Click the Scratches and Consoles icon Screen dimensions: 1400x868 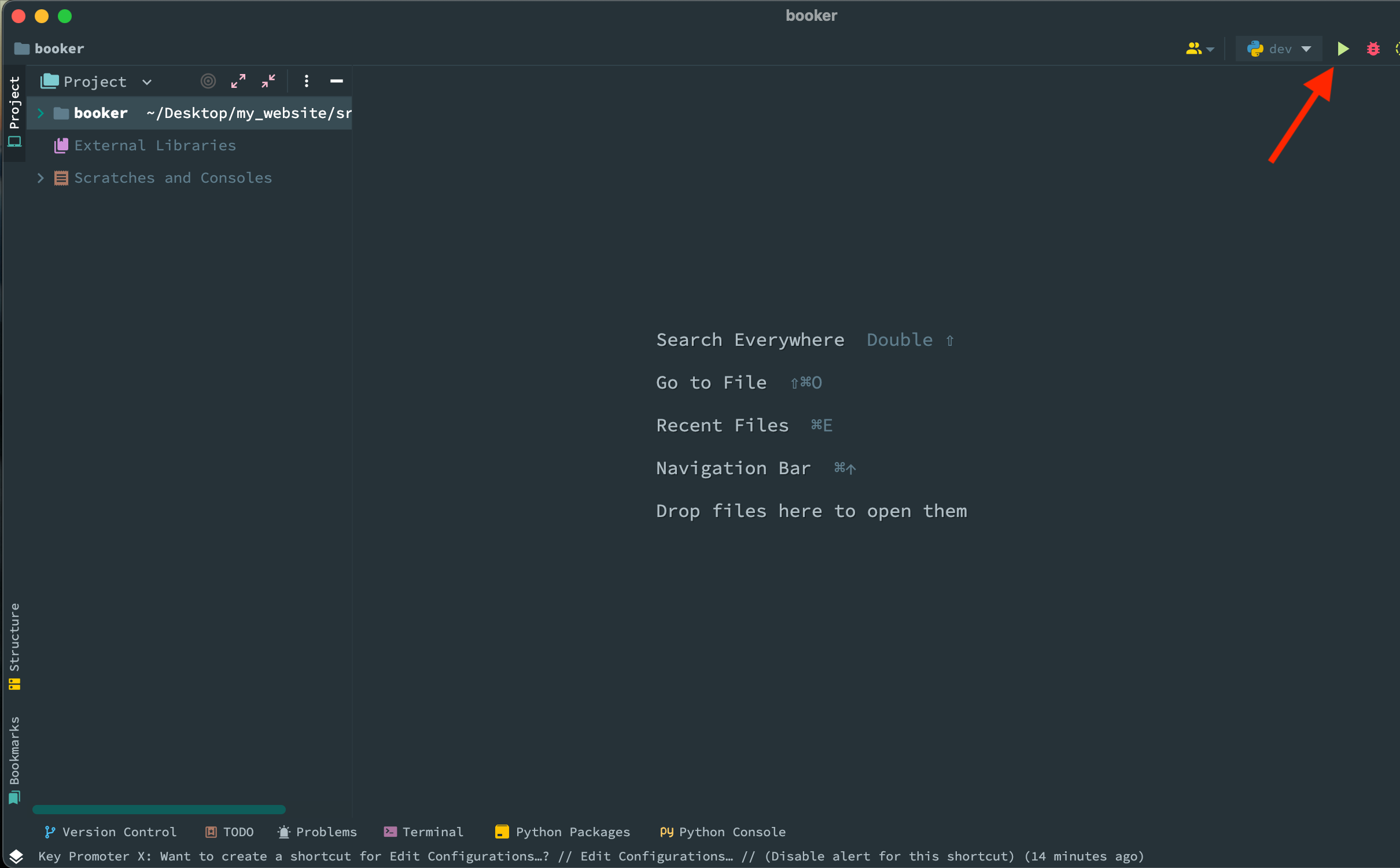pos(61,178)
